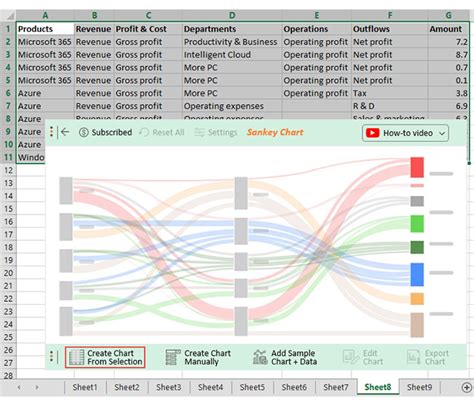The height and width of the screenshot is (406, 474).
Task: Click the Tax cell in Outflows
Action: pyautogui.click(x=390, y=93)
